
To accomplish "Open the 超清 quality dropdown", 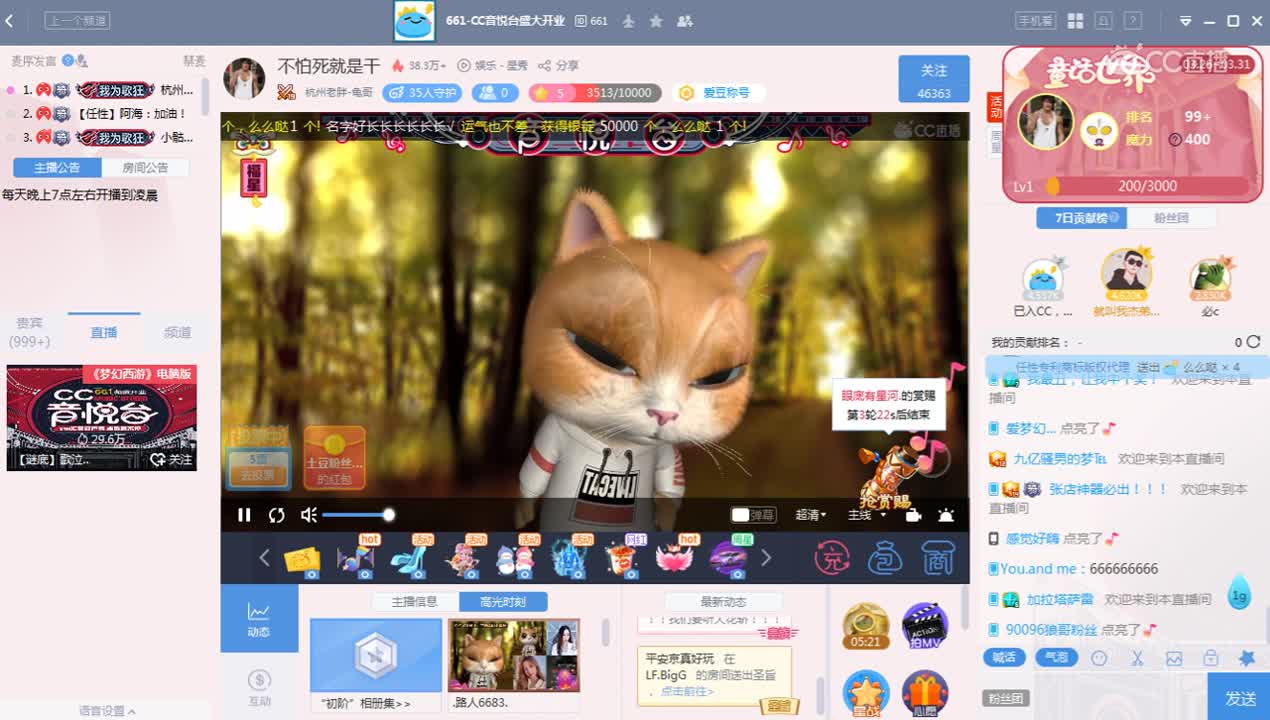I will tap(811, 515).
